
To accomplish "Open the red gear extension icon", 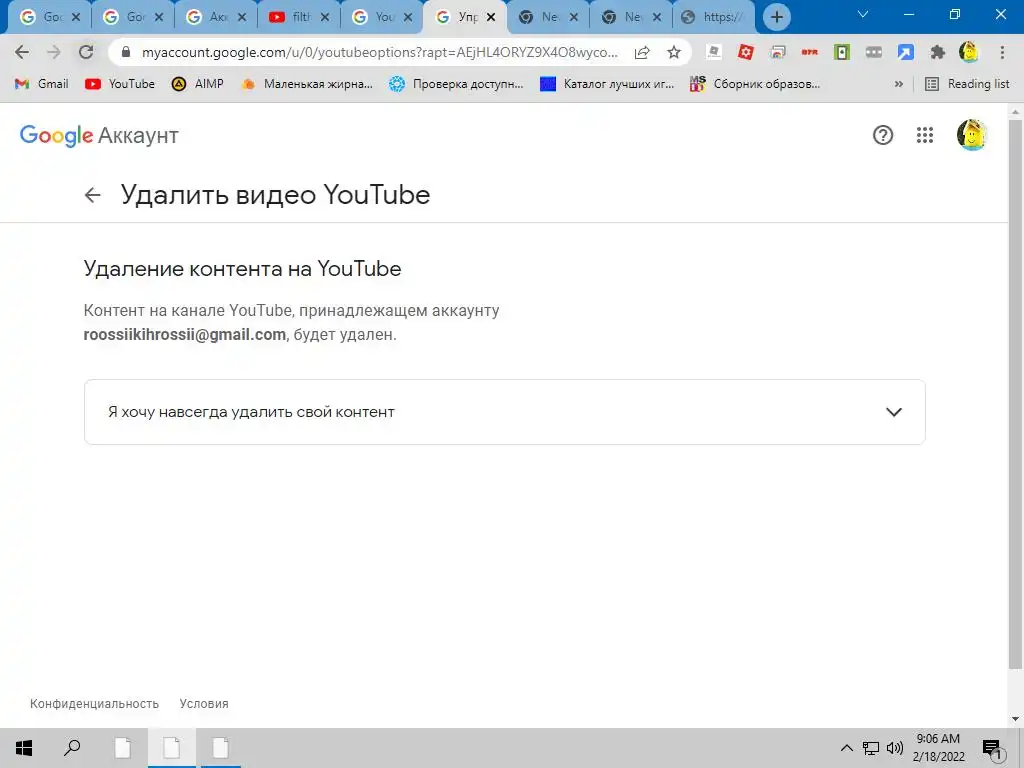I will click(746, 52).
